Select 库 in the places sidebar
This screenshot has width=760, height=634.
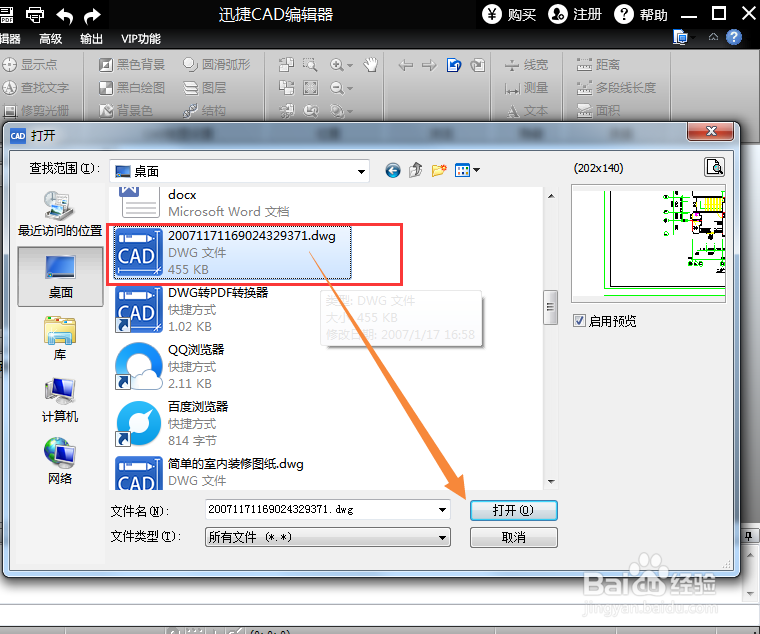60,338
